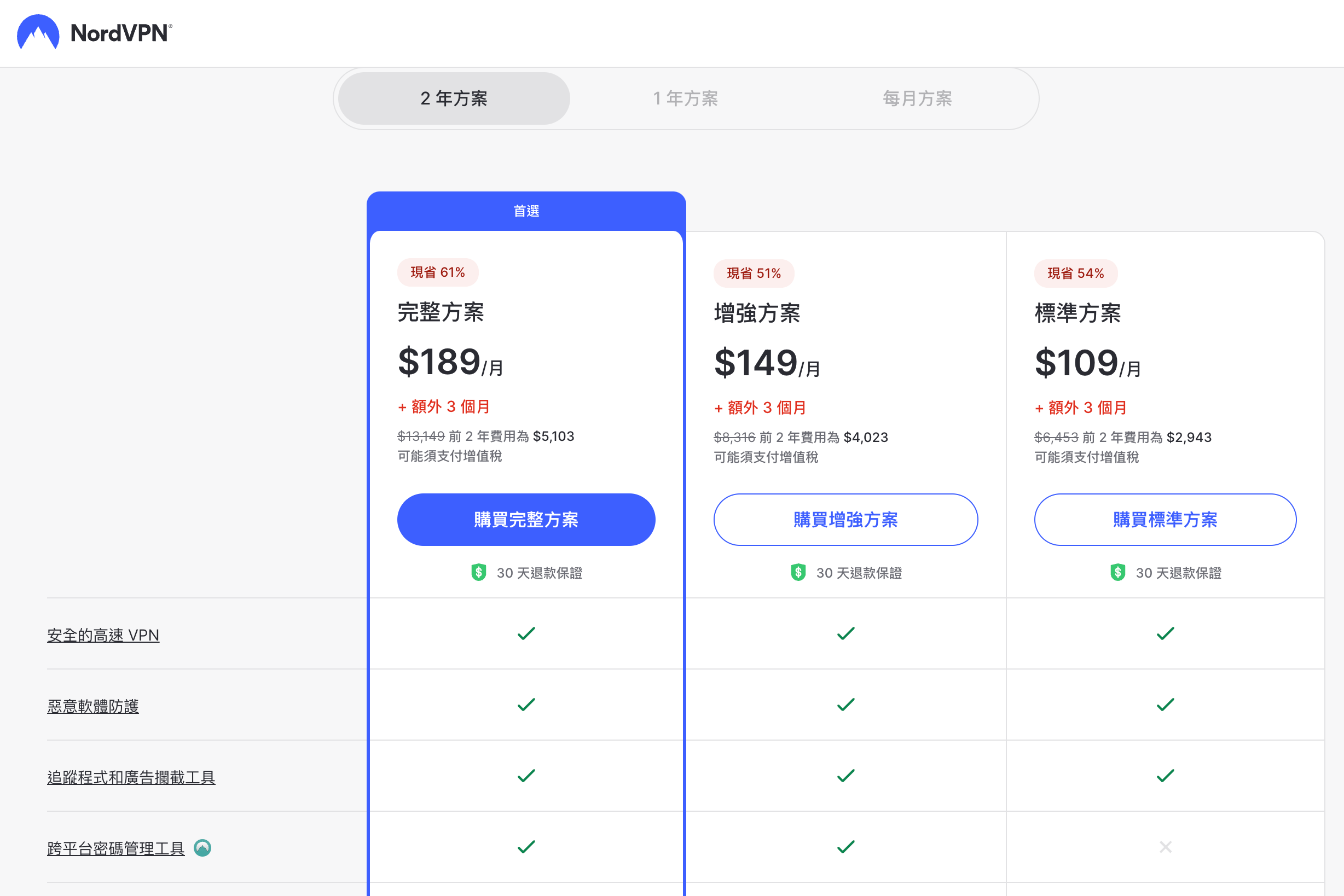Click the NordPass icon beside 跨平台密碼管理工具

pos(202,848)
